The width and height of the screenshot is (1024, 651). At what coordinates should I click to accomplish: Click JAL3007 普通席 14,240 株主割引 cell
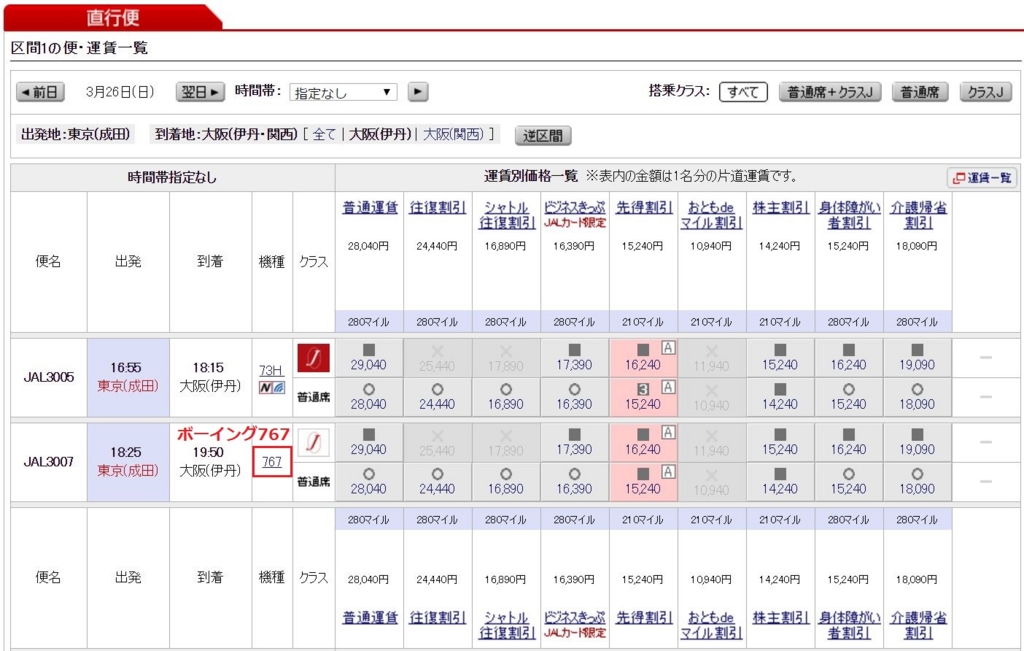coord(780,482)
